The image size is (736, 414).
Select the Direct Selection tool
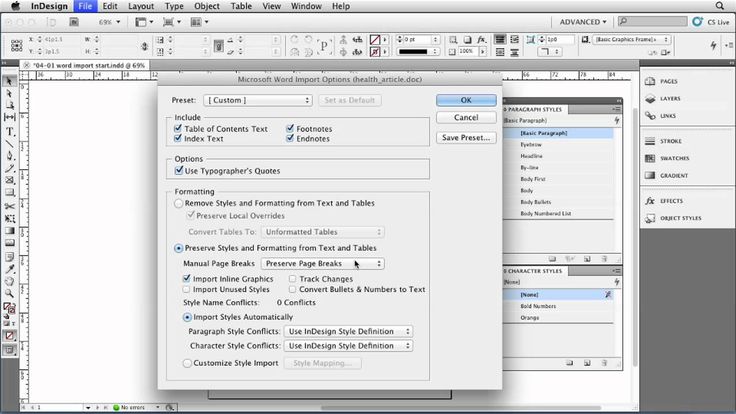[9, 94]
